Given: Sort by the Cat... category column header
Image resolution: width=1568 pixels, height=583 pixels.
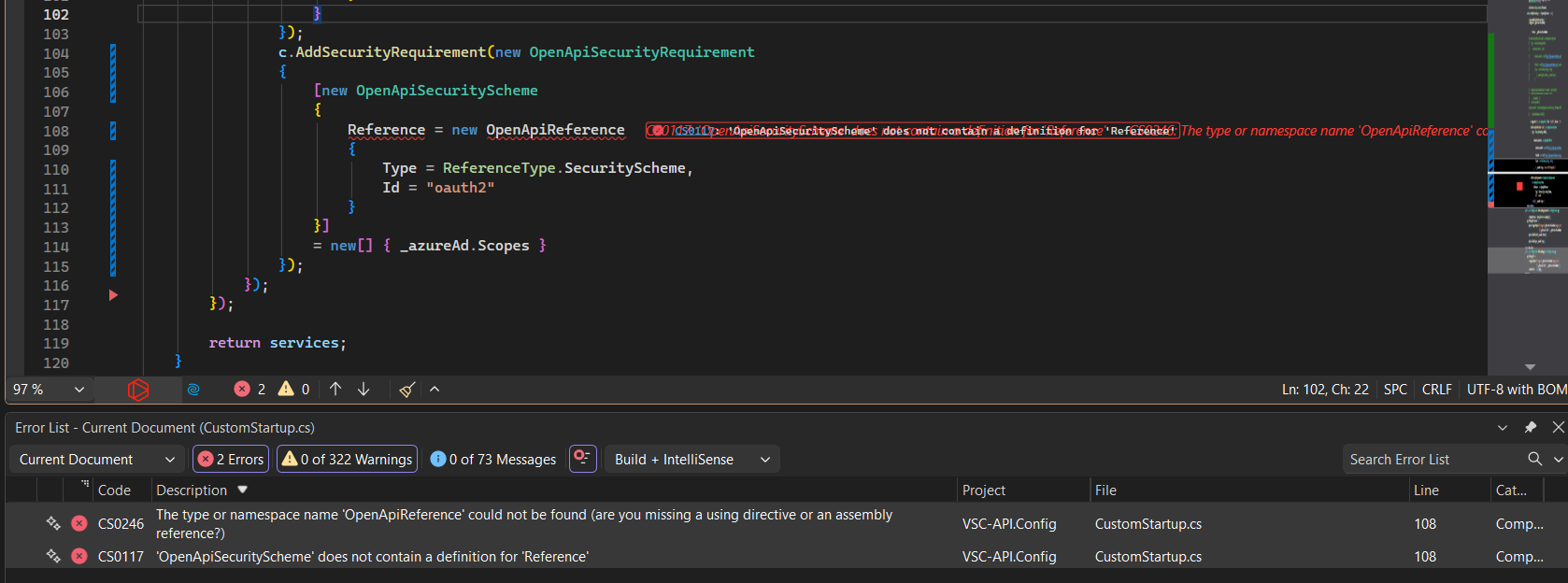Looking at the screenshot, I should coord(1511,491).
